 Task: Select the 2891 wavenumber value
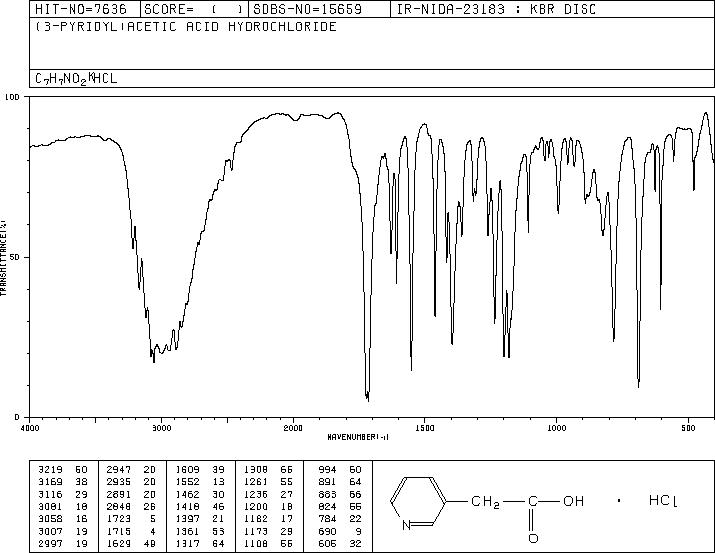click(x=119, y=494)
